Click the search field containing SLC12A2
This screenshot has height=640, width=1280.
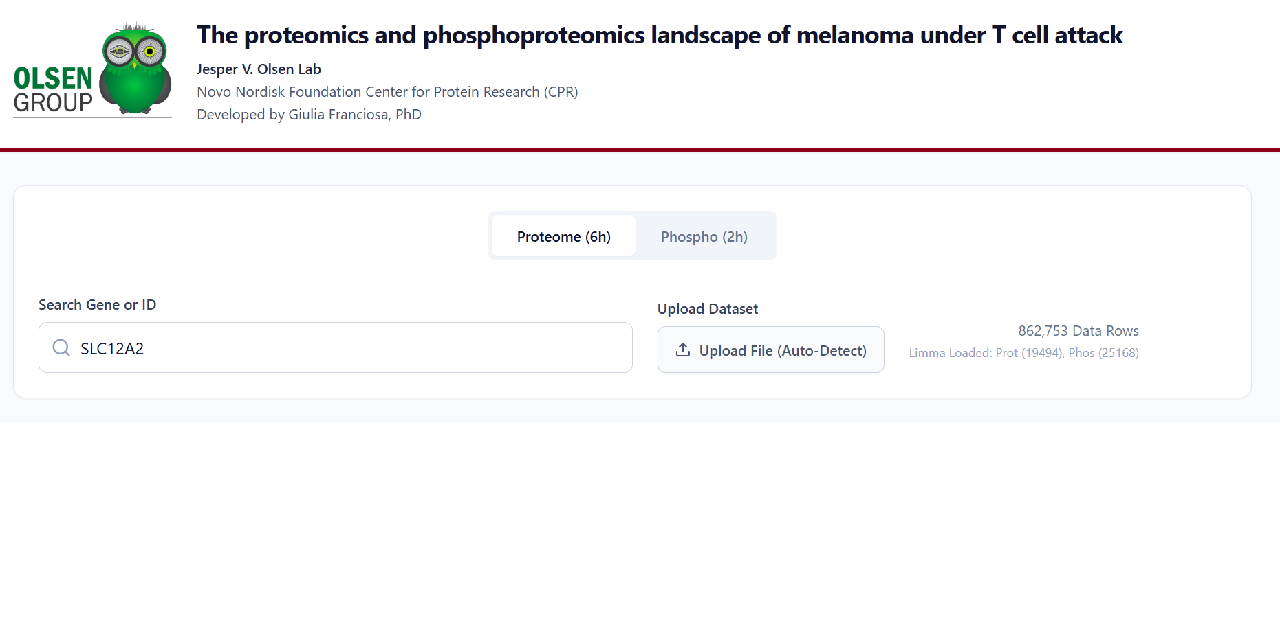(335, 347)
